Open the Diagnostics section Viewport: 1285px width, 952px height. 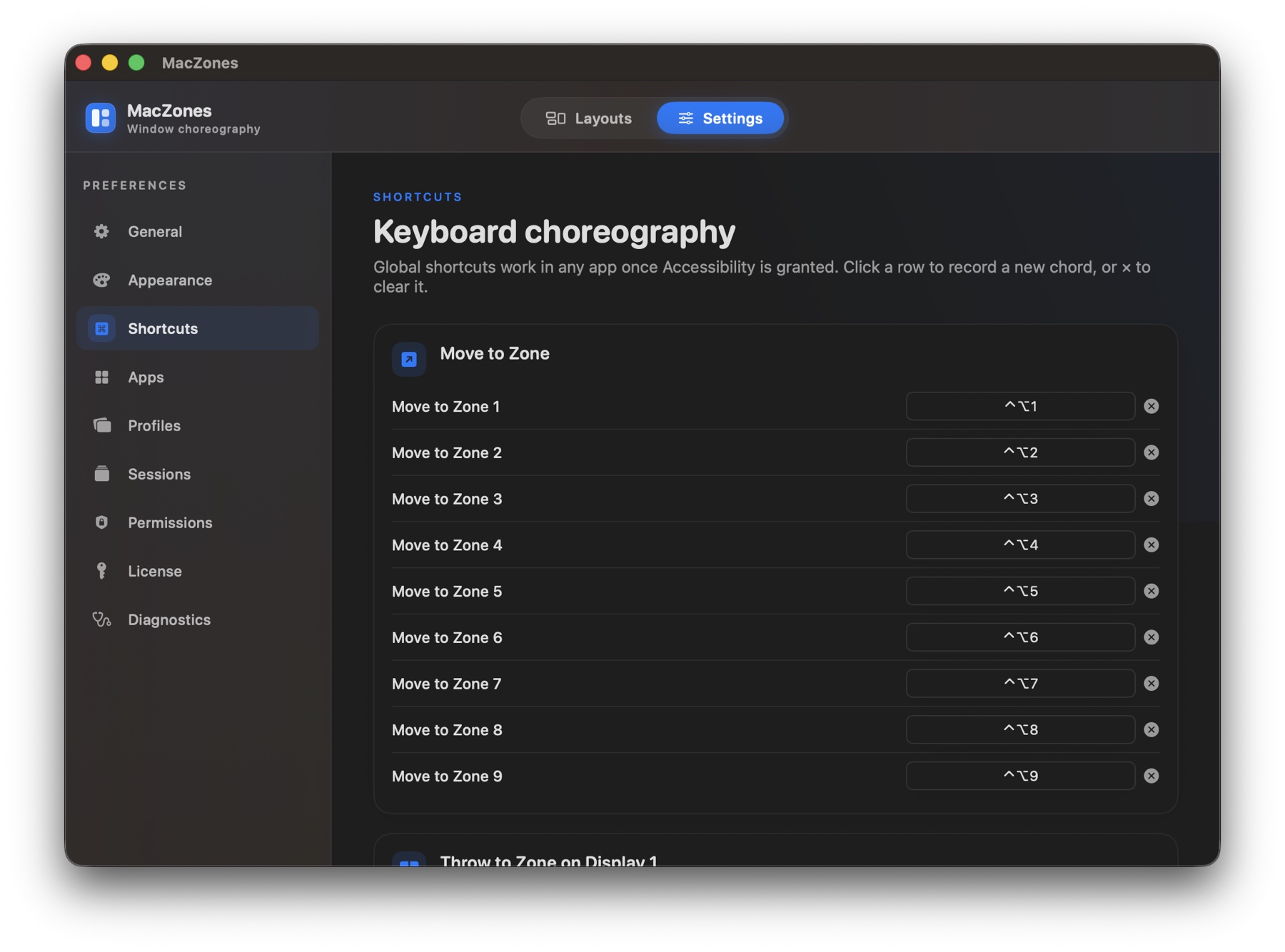click(x=198, y=619)
